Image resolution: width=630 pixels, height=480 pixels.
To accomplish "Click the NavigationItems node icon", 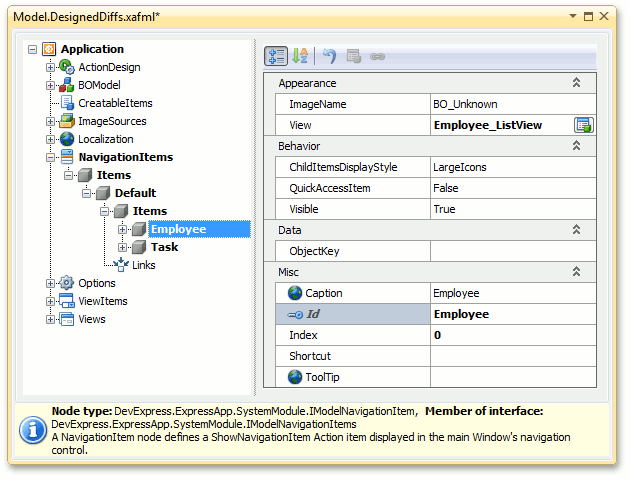I will pyautogui.click(x=67, y=157).
